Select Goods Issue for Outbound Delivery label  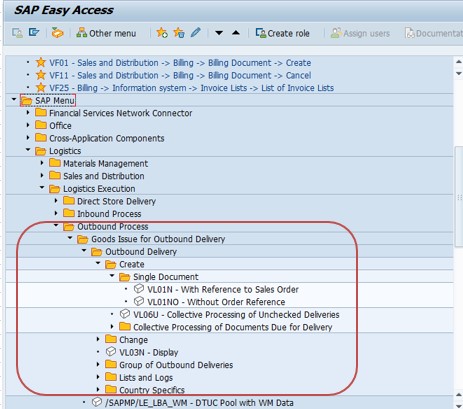158,239
